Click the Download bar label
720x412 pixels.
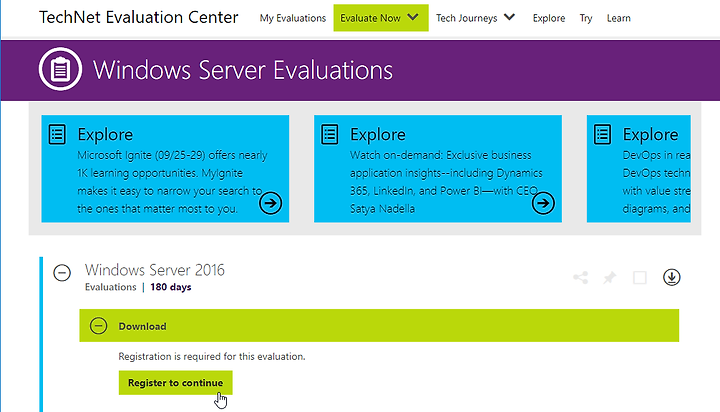coord(142,326)
